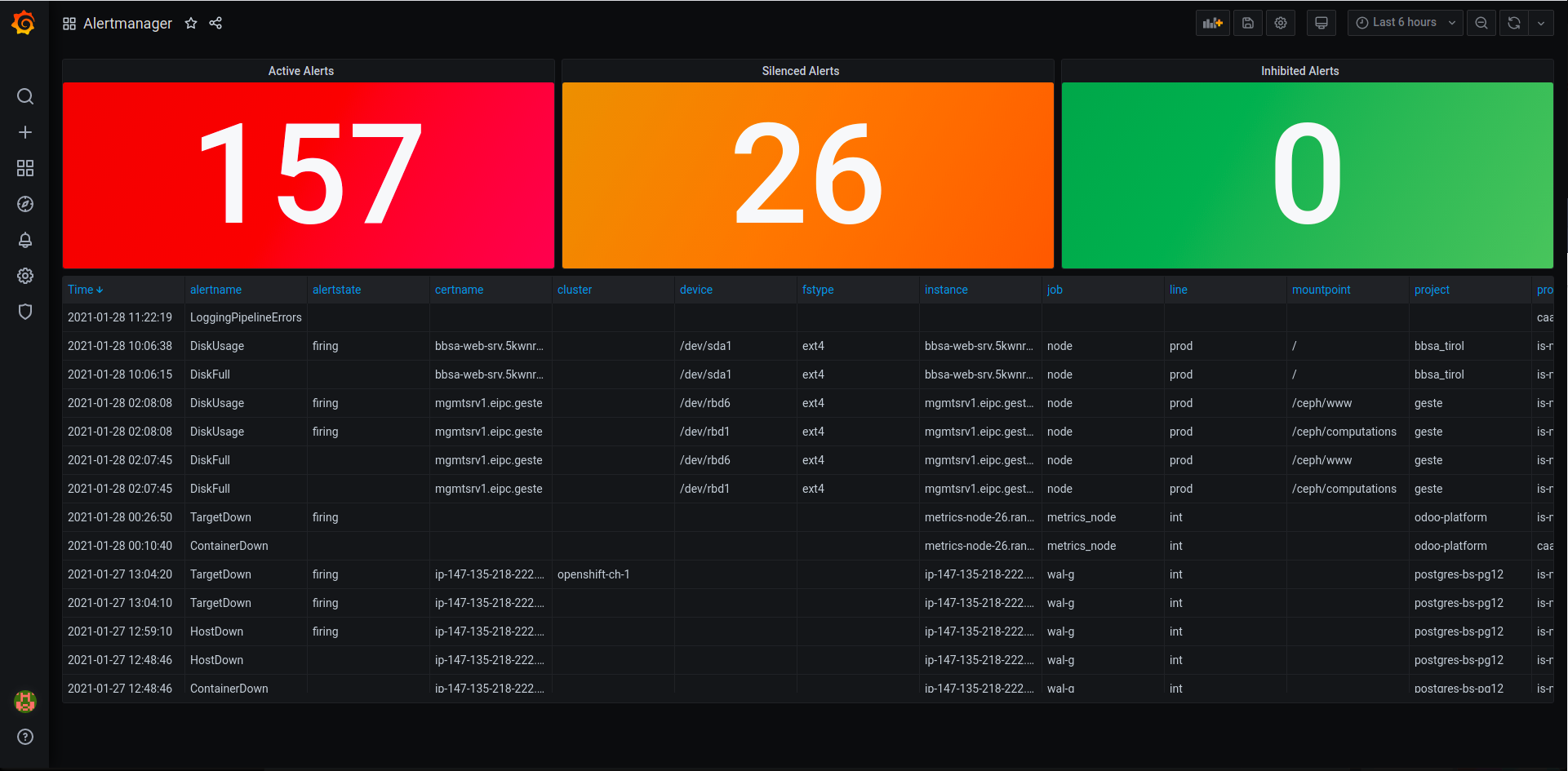This screenshot has width=1568, height=771.
Task: Open the Dashboards browser icon
Action: click(x=24, y=168)
